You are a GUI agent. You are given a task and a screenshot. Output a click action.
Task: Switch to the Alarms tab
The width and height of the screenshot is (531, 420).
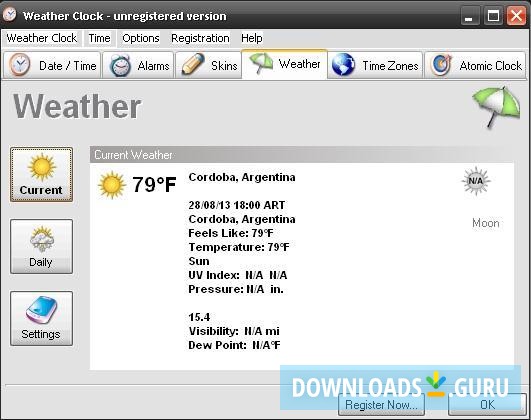(x=138, y=65)
